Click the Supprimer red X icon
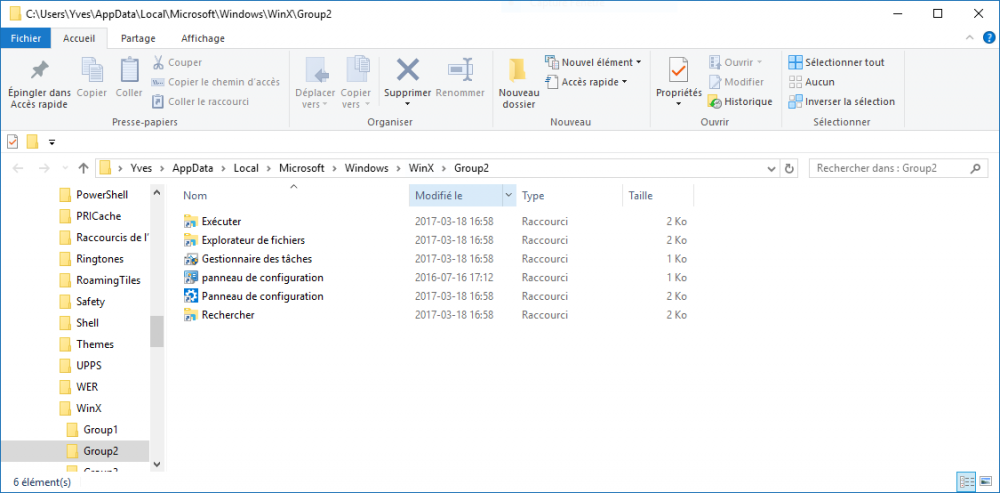 click(x=408, y=70)
